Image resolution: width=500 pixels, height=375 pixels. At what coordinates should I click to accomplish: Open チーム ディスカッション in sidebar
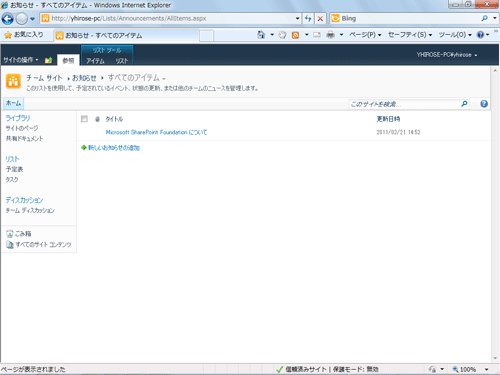pos(30,211)
